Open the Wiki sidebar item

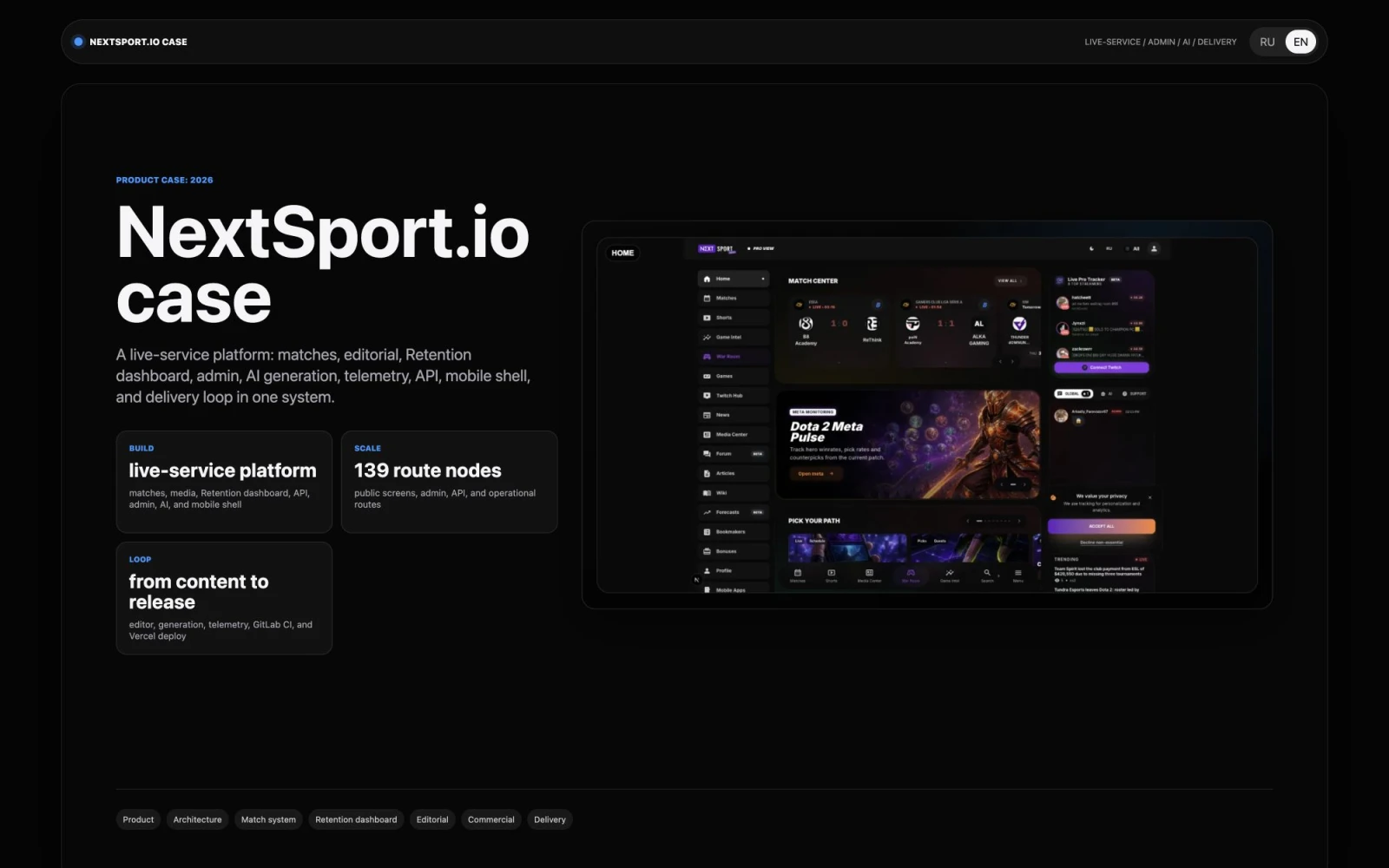click(733, 493)
